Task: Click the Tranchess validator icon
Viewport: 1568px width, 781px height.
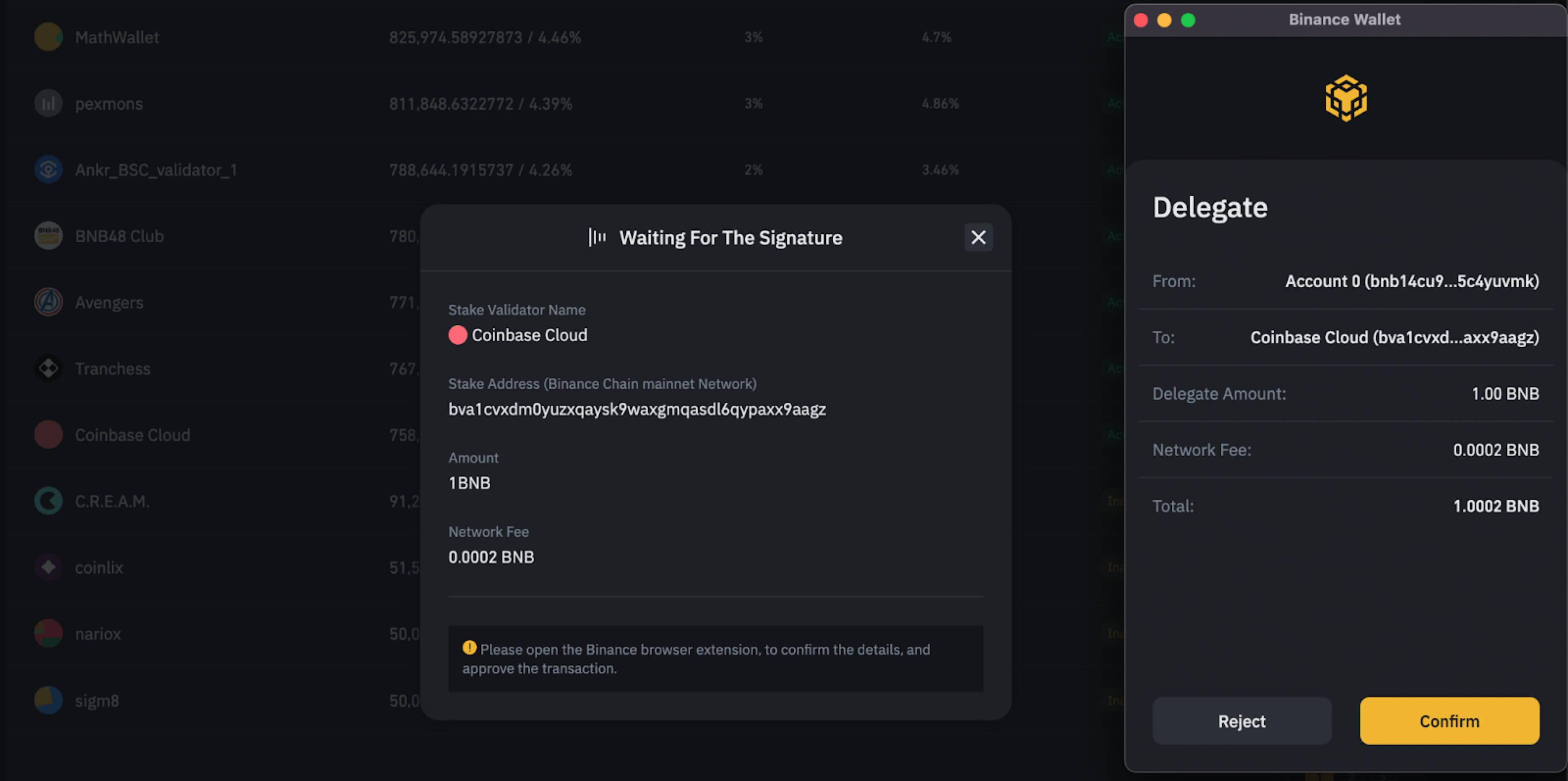Action: (48, 368)
